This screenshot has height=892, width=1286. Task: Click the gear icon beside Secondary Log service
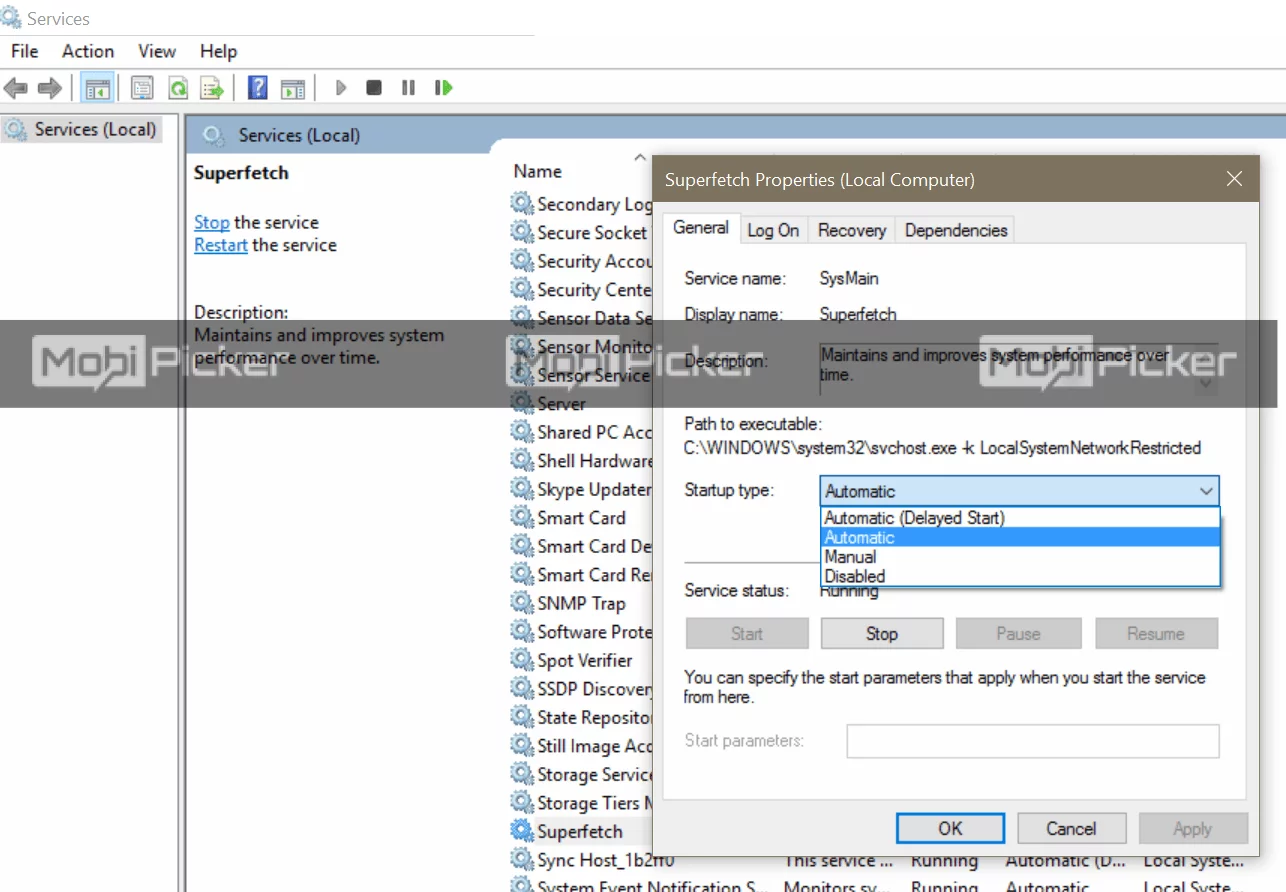click(522, 204)
